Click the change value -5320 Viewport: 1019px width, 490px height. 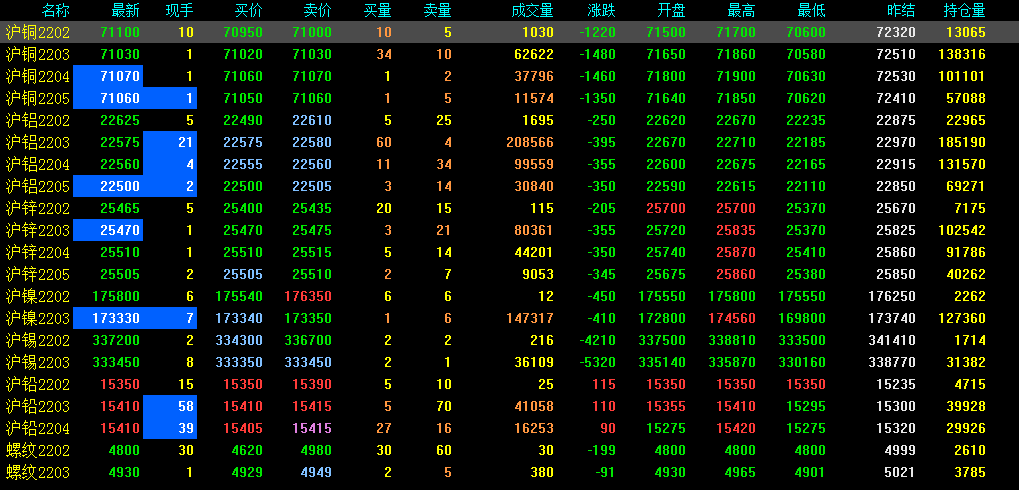(x=597, y=362)
